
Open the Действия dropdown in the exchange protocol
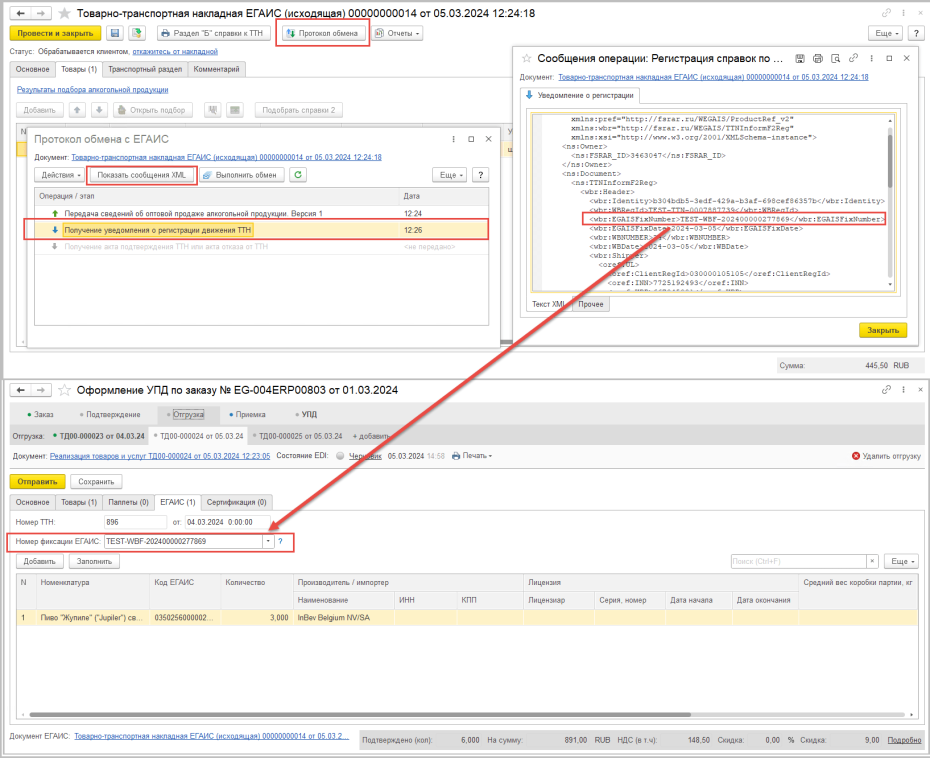[60, 175]
